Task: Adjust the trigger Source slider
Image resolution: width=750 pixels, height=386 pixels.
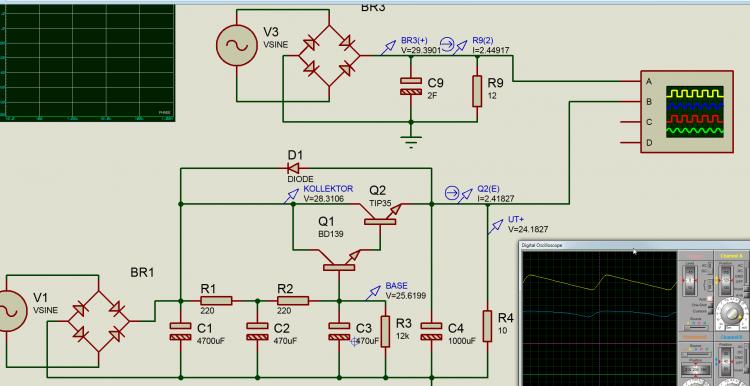Action: [696, 327]
